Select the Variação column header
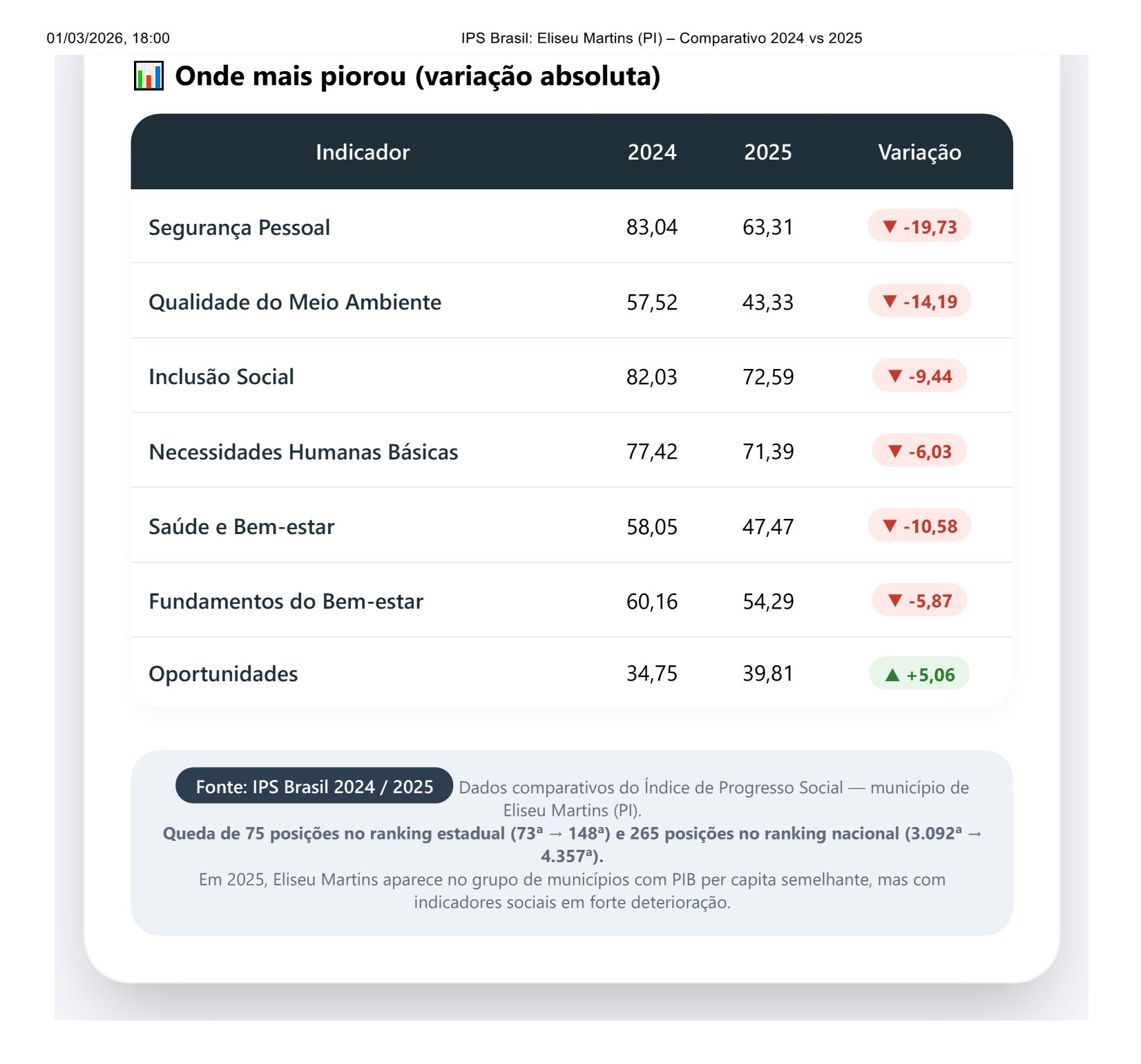This screenshot has width=1141, height=1064. (x=919, y=152)
